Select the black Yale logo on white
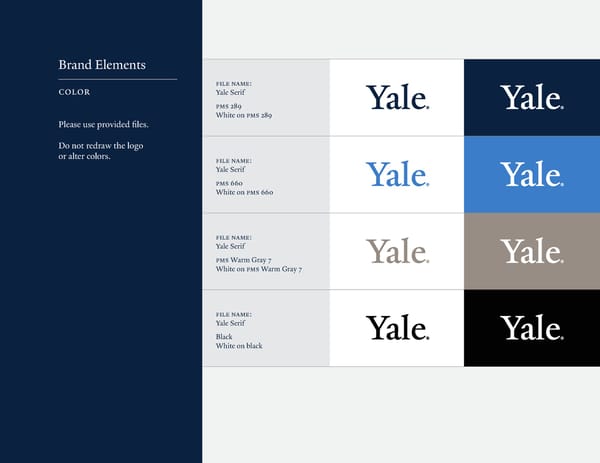The image size is (600, 463). pos(397,327)
